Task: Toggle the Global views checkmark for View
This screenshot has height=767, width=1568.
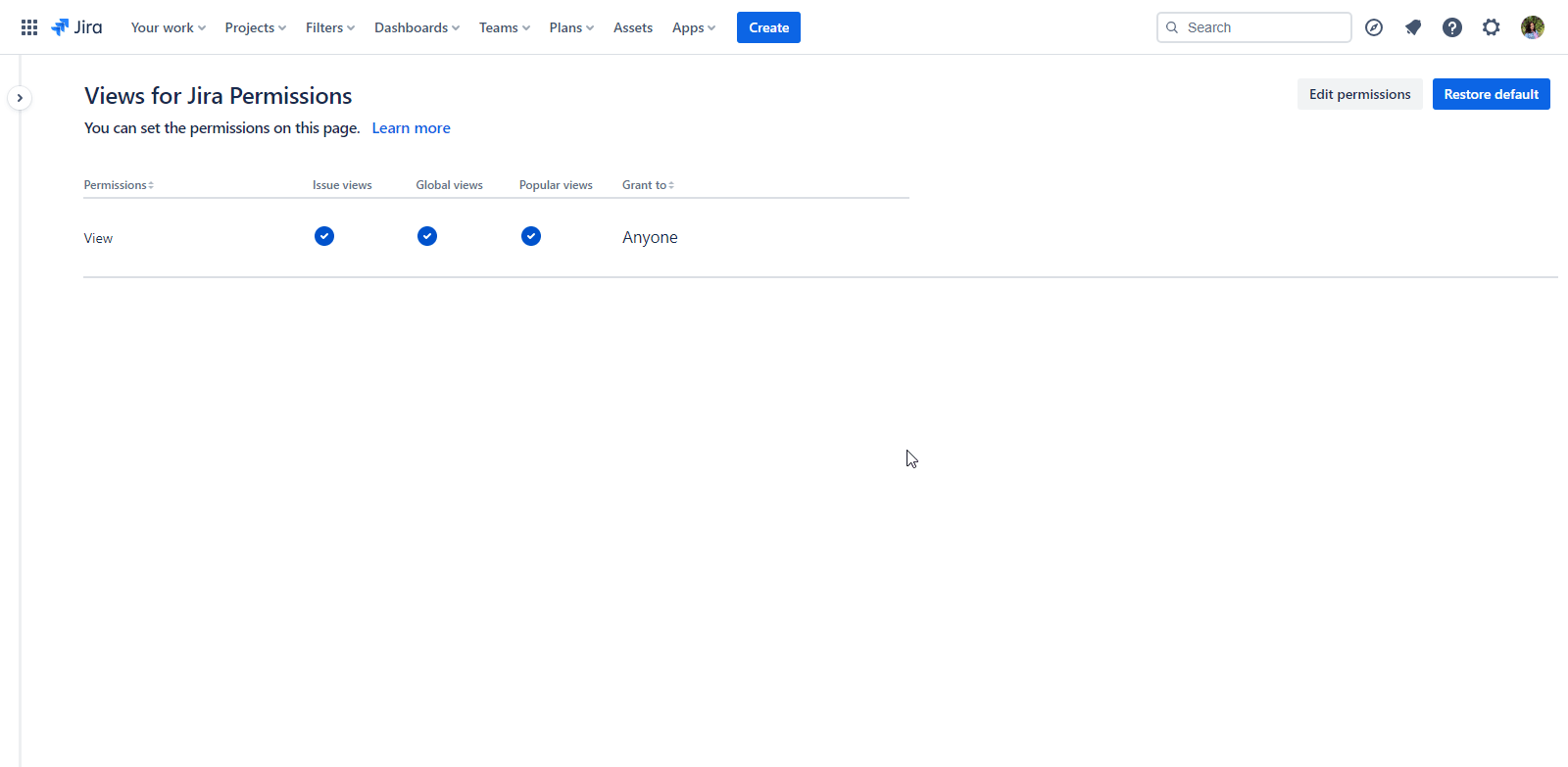Action: coord(427,236)
